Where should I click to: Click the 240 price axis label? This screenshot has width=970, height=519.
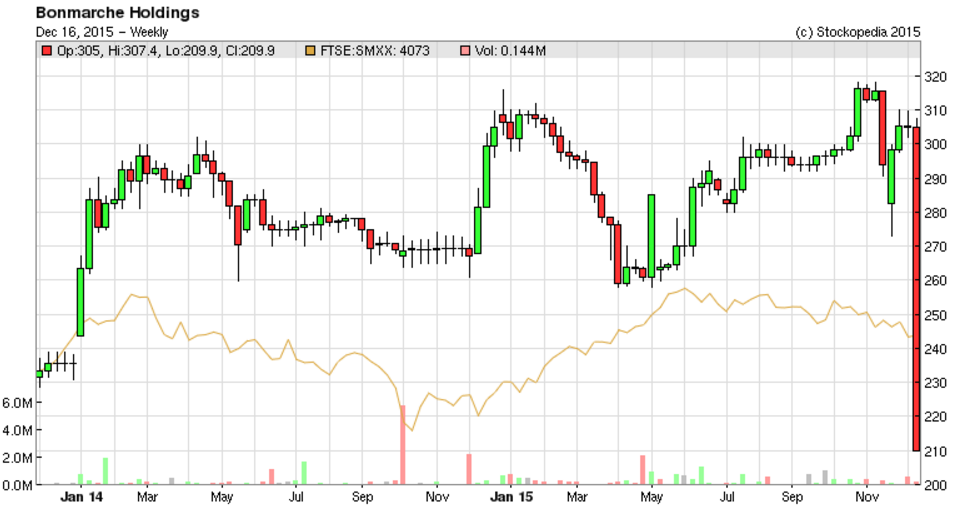point(935,349)
